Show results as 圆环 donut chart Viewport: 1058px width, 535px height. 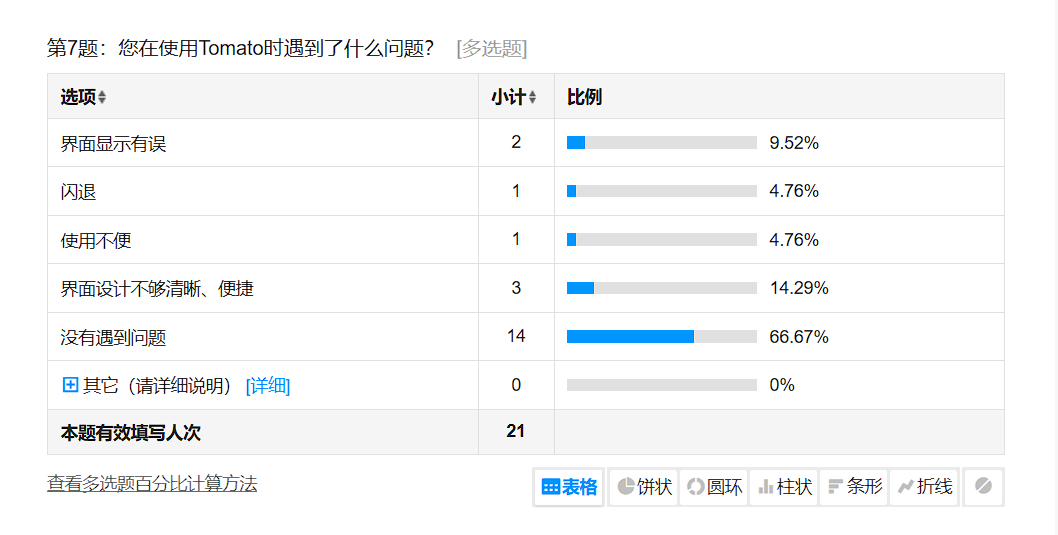click(x=714, y=487)
